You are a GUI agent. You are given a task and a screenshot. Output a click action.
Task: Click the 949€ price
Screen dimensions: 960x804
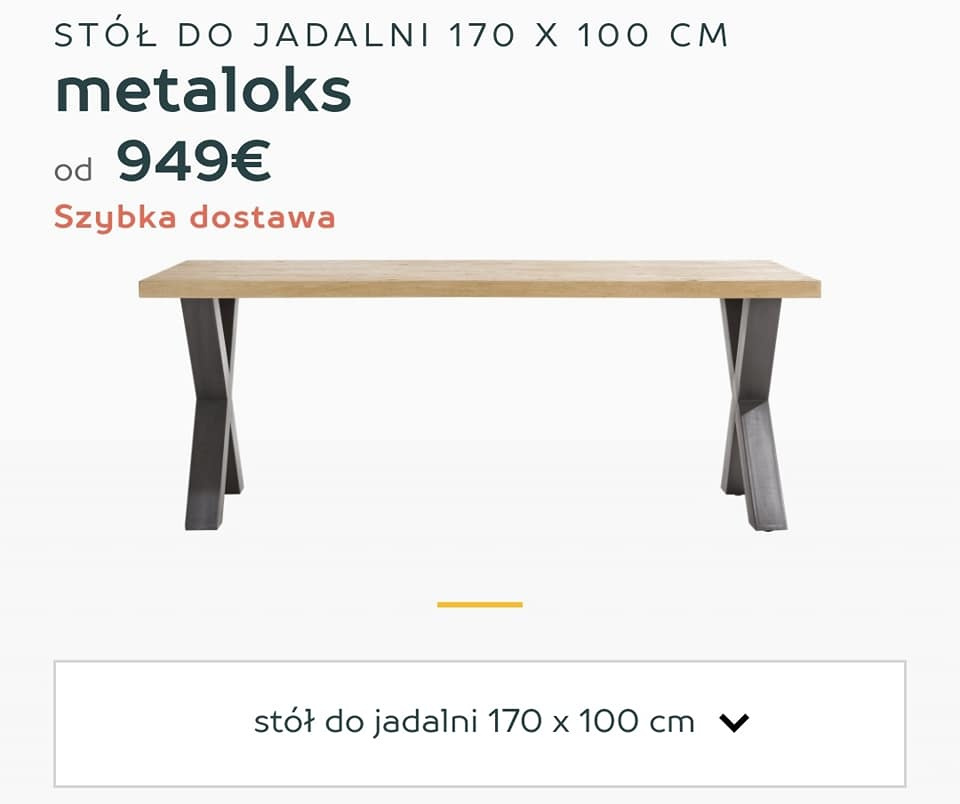point(193,160)
